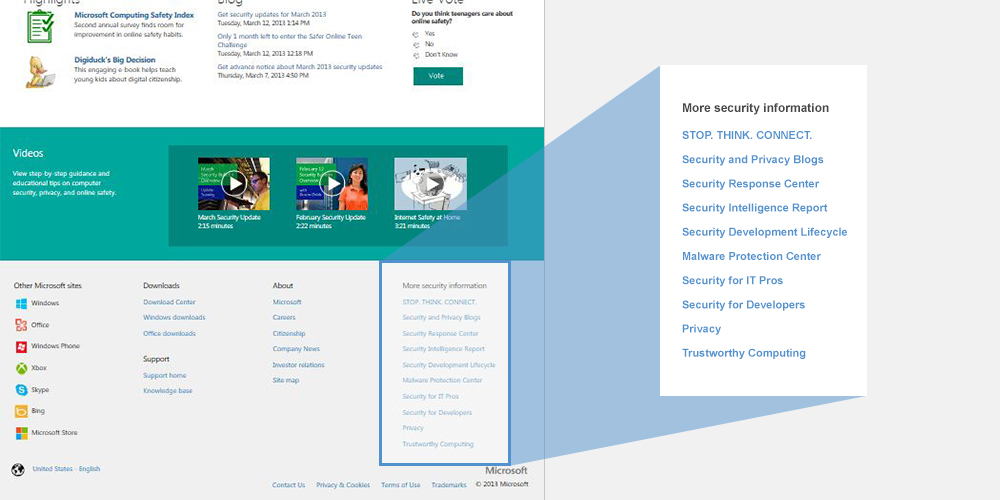
Task: Click Security for Developers in the enlarged callout
Action: pos(744,305)
